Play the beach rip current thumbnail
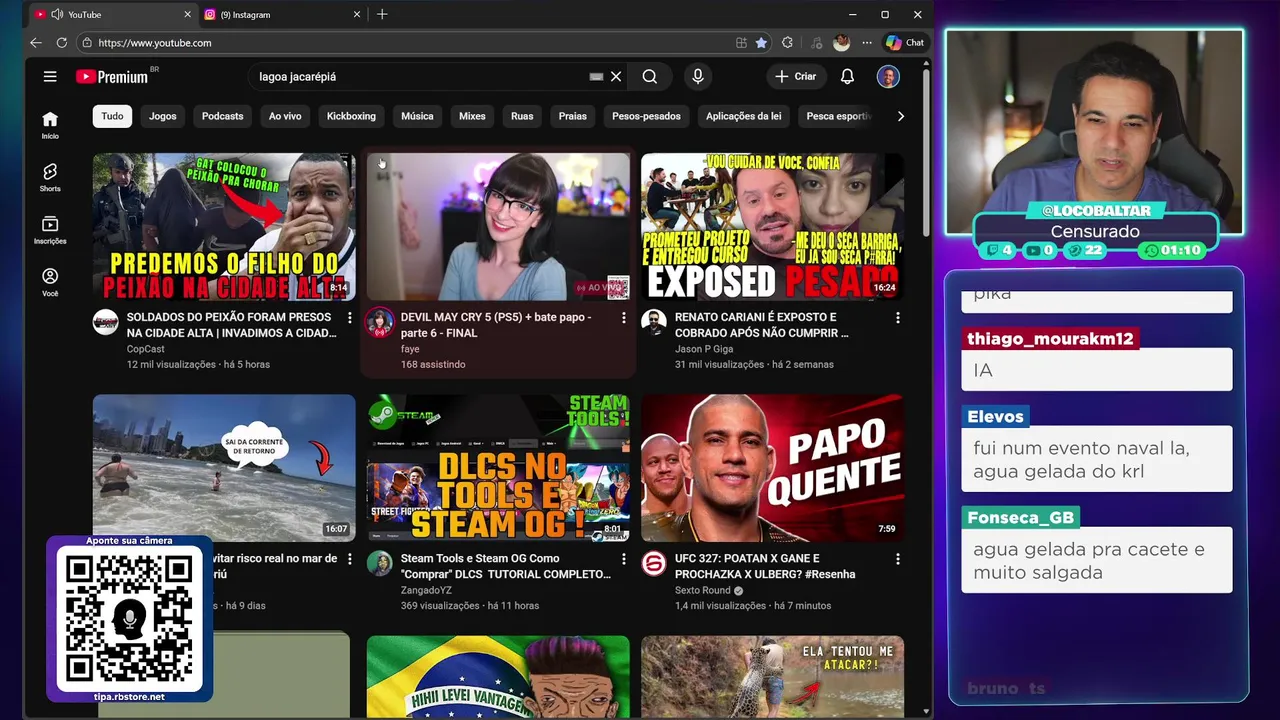Image resolution: width=1280 pixels, height=720 pixels. click(224, 468)
